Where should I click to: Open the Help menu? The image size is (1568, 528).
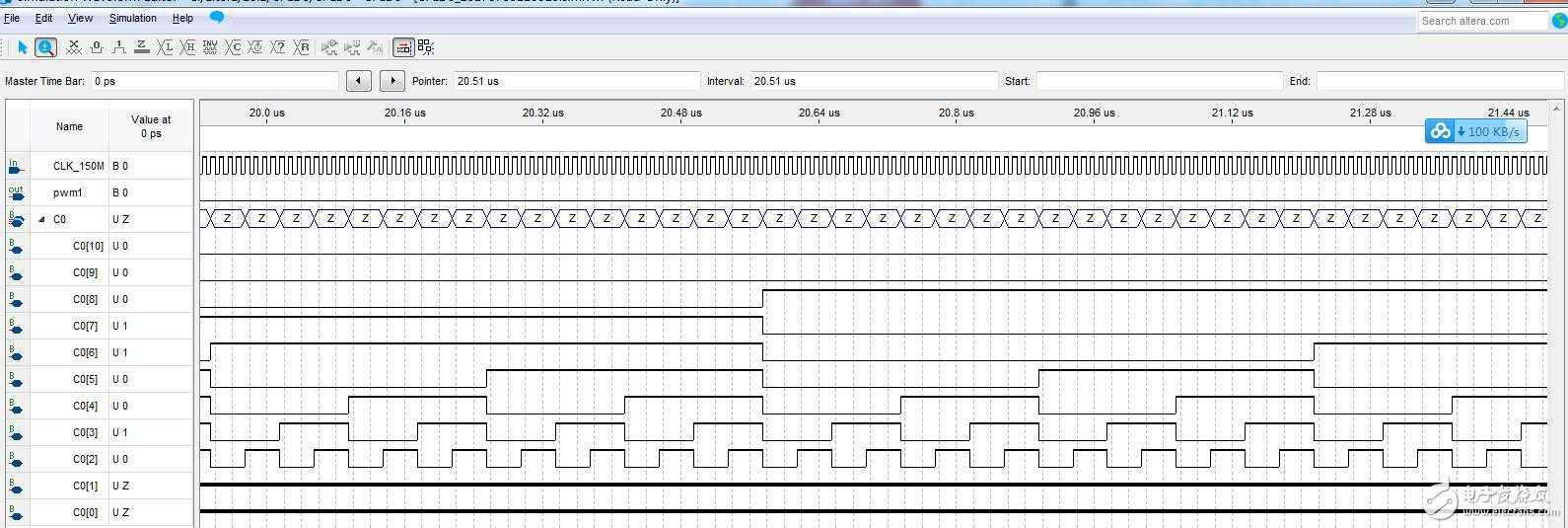pyautogui.click(x=183, y=18)
